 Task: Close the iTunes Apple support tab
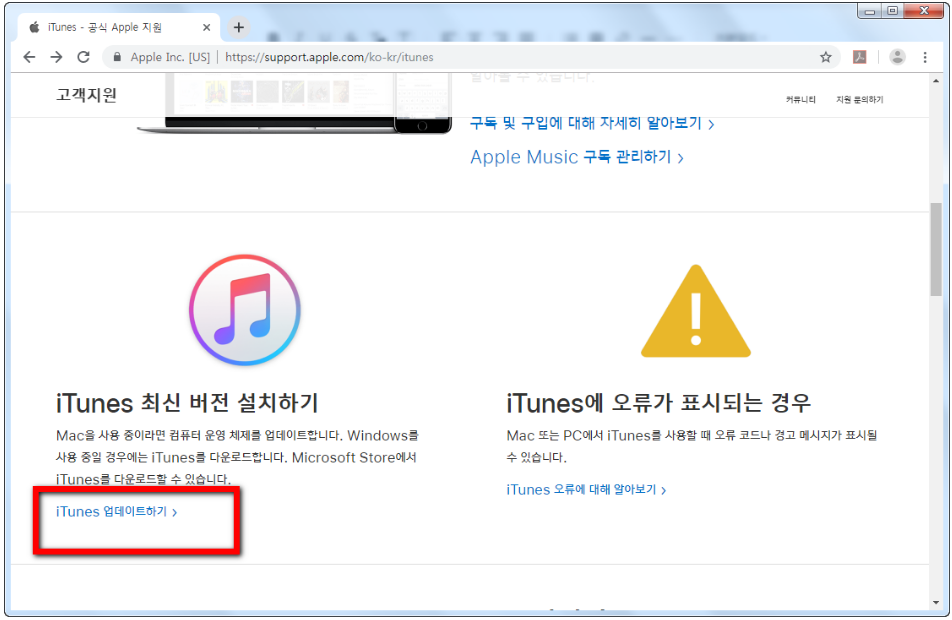click(x=206, y=27)
